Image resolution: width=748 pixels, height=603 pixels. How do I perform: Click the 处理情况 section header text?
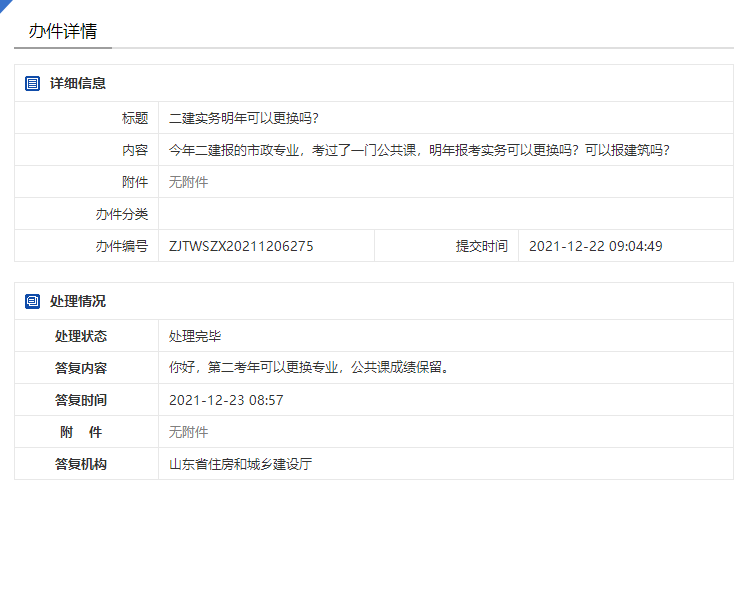coord(78,301)
